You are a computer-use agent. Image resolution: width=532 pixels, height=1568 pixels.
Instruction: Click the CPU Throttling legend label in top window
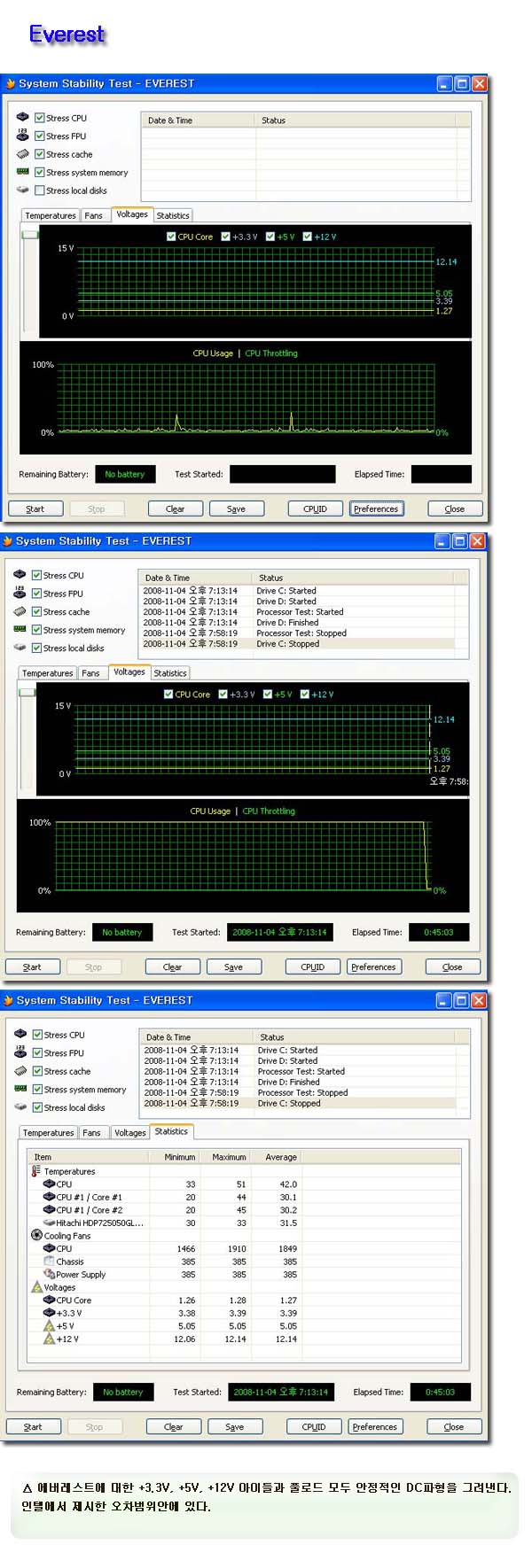coord(271,353)
